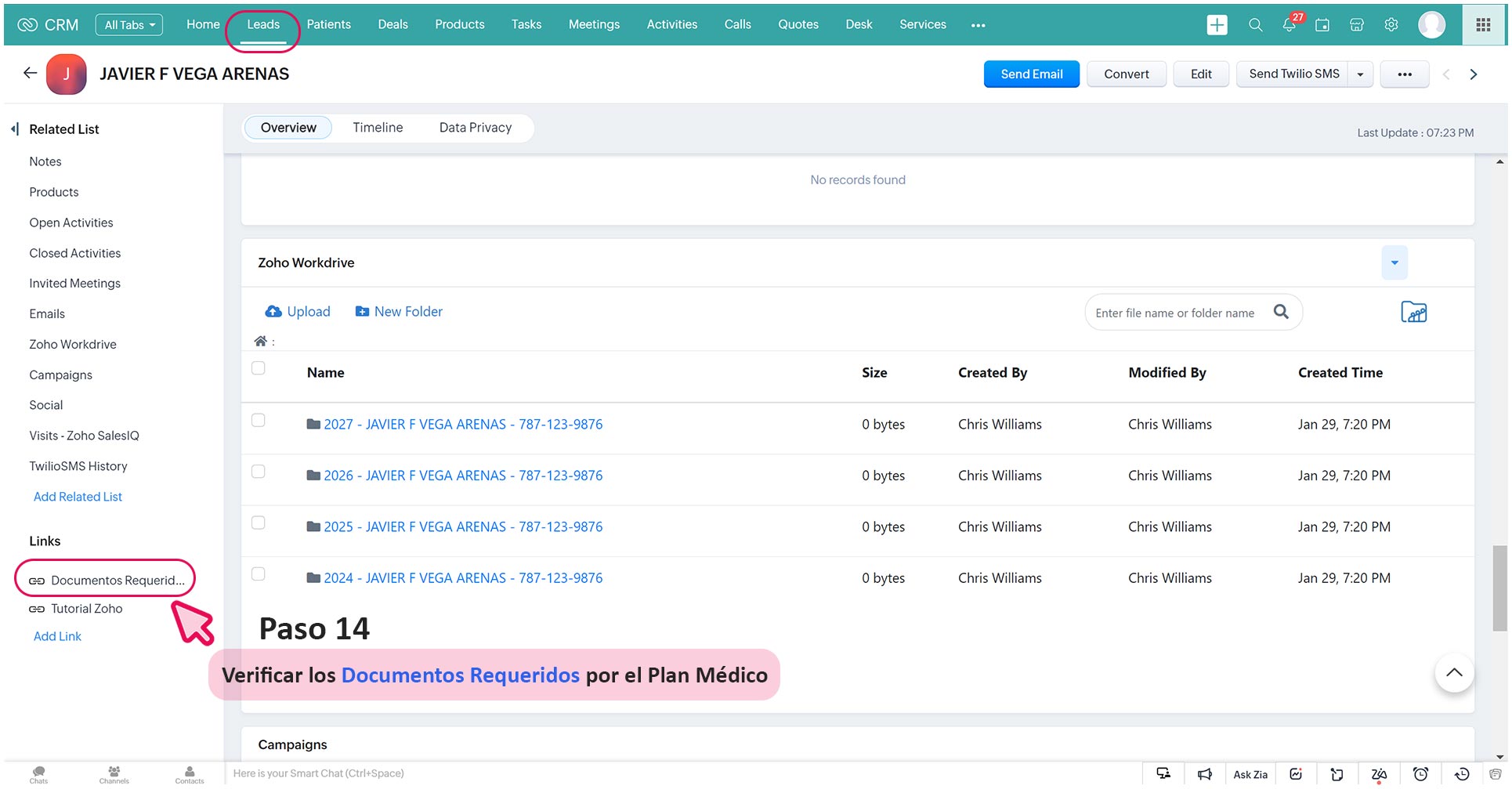
Task: Open the apps grid icon
Action: click(1483, 25)
